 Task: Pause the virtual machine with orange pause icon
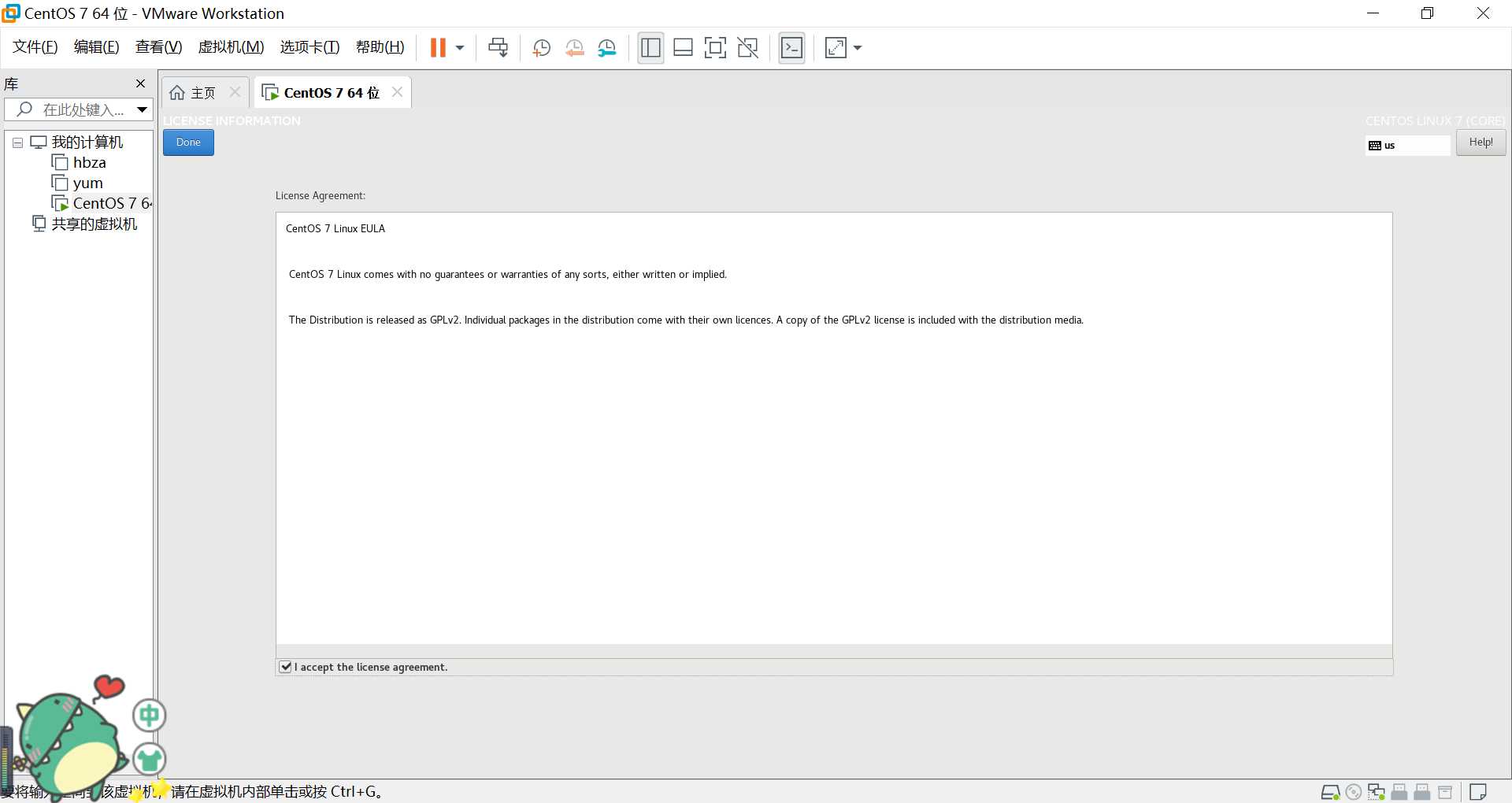(438, 48)
